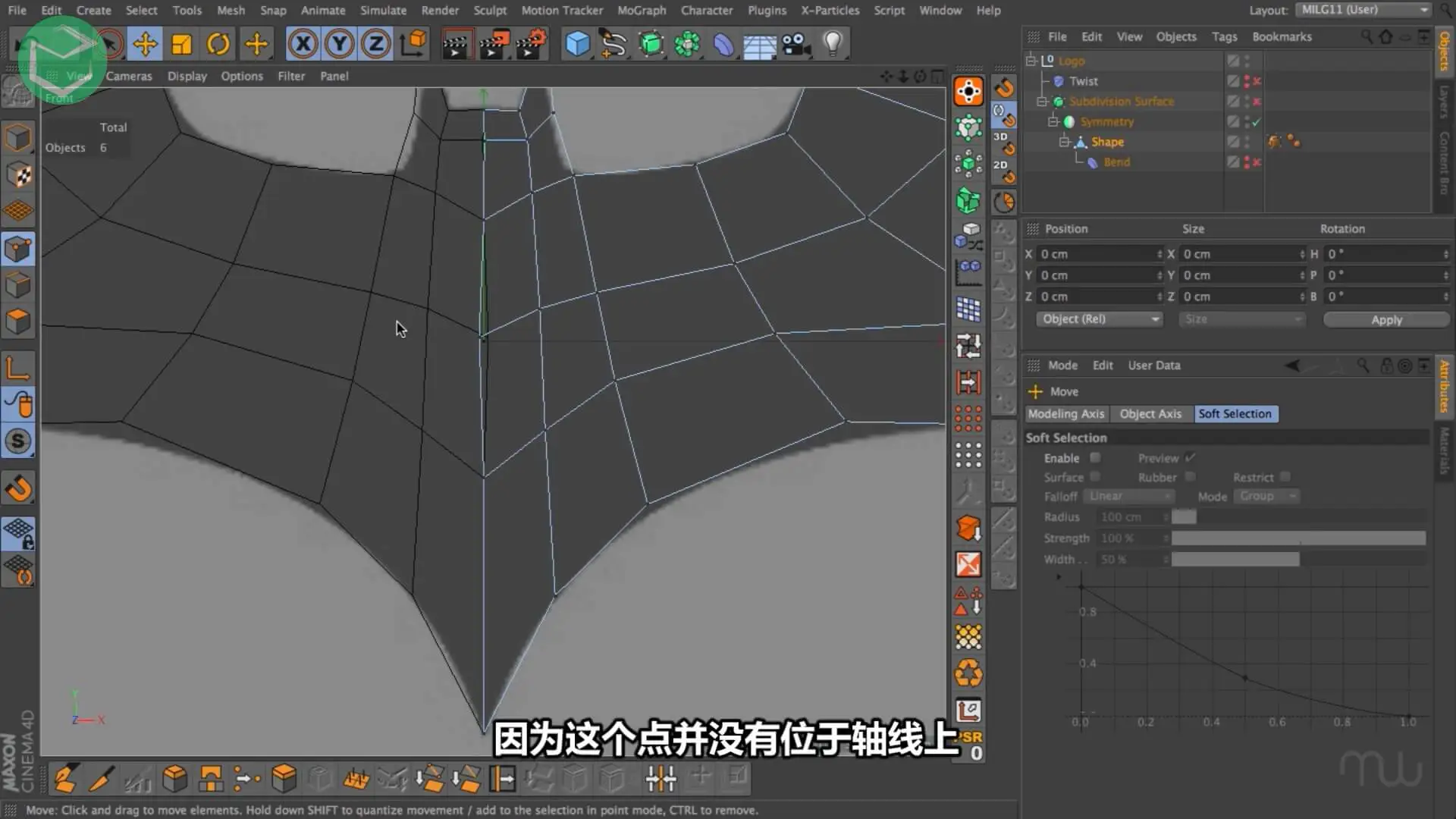The image size is (1456, 819).
Task: Open the Sculpt menu
Action: click(x=490, y=10)
